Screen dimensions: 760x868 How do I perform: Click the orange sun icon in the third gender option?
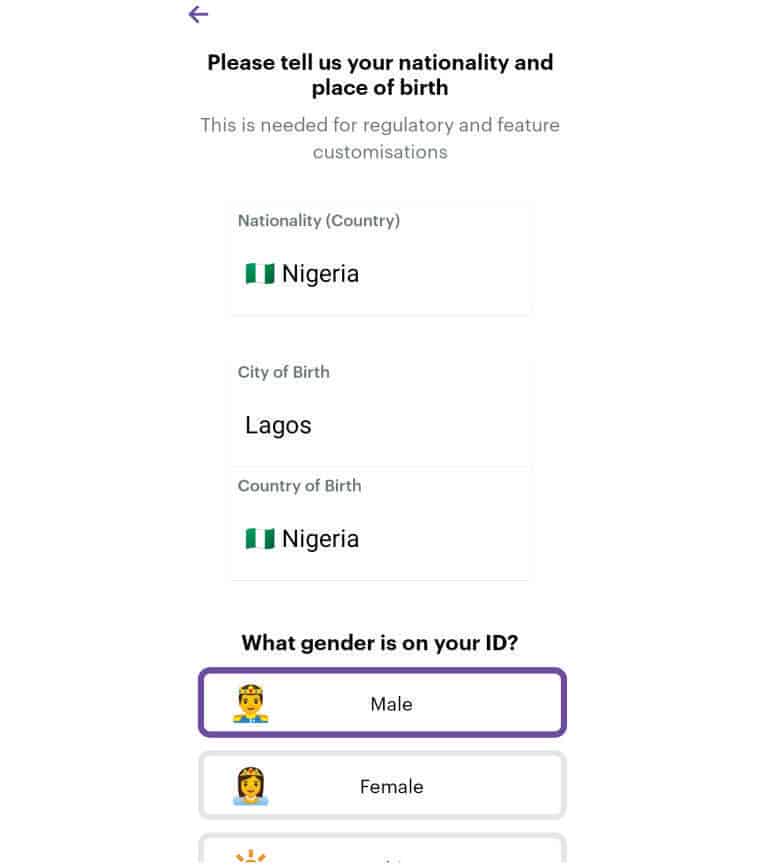[250, 857]
